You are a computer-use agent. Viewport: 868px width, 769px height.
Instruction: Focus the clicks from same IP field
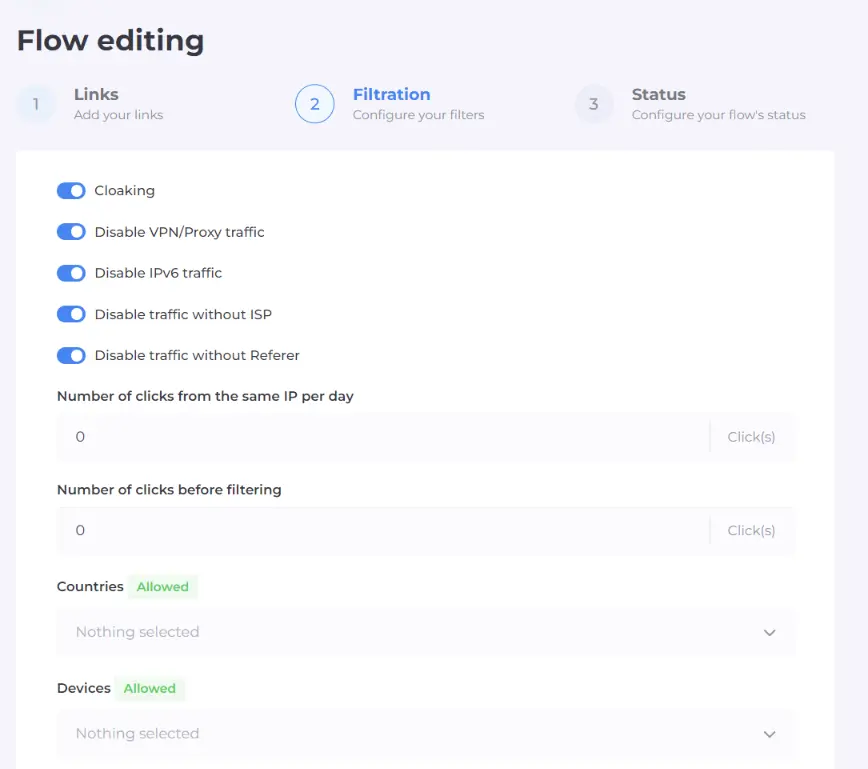pos(380,437)
